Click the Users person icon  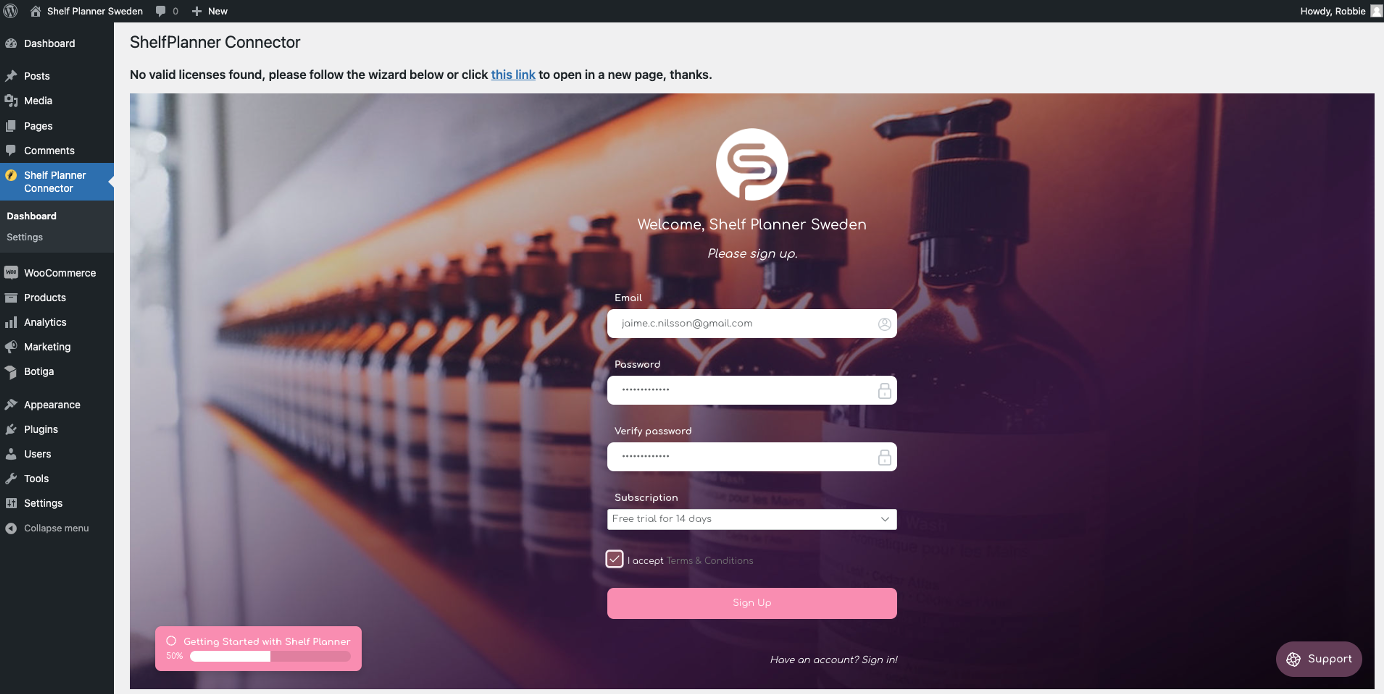click(11, 454)
